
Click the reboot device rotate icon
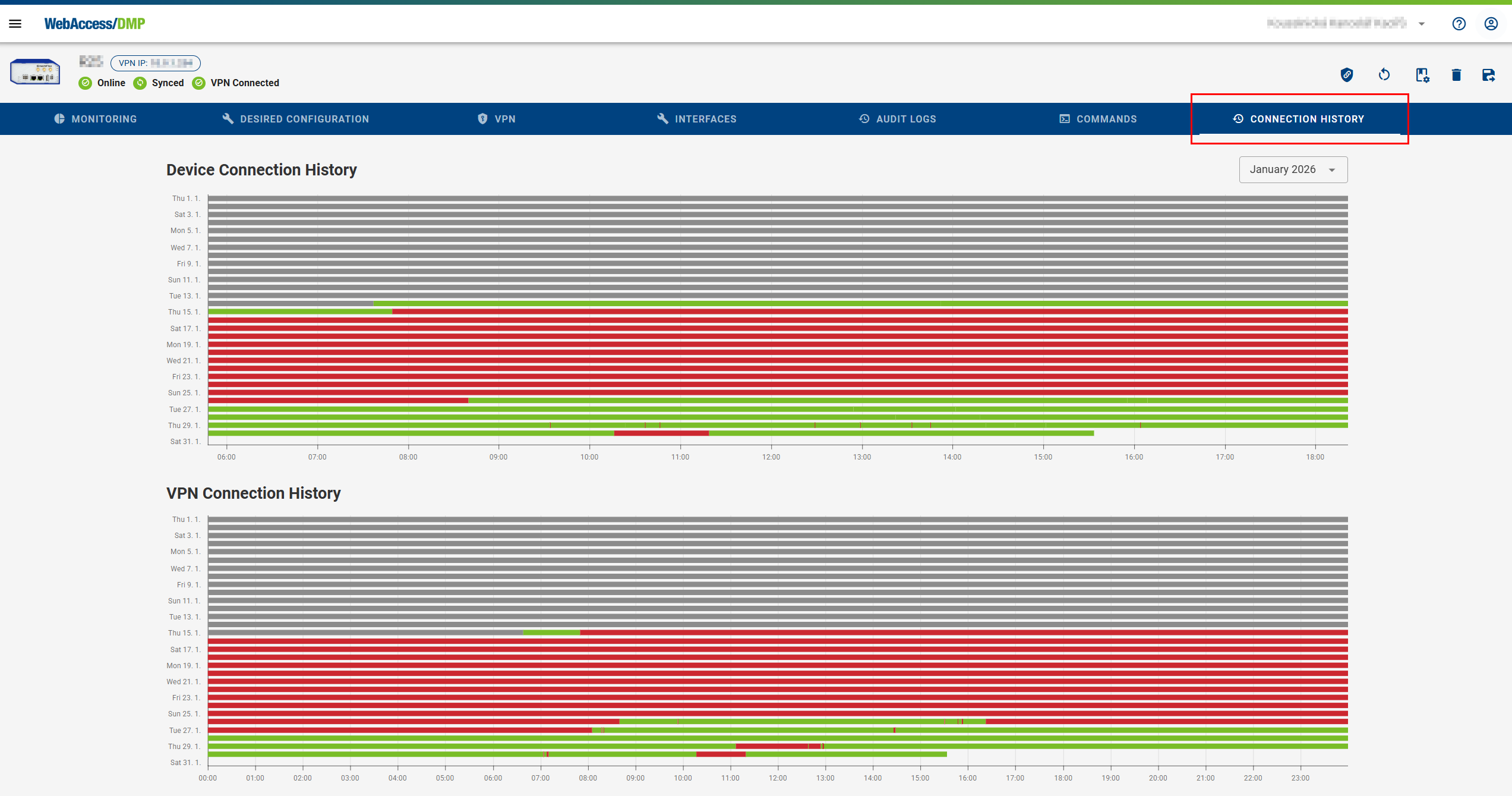pos(1384,75)
